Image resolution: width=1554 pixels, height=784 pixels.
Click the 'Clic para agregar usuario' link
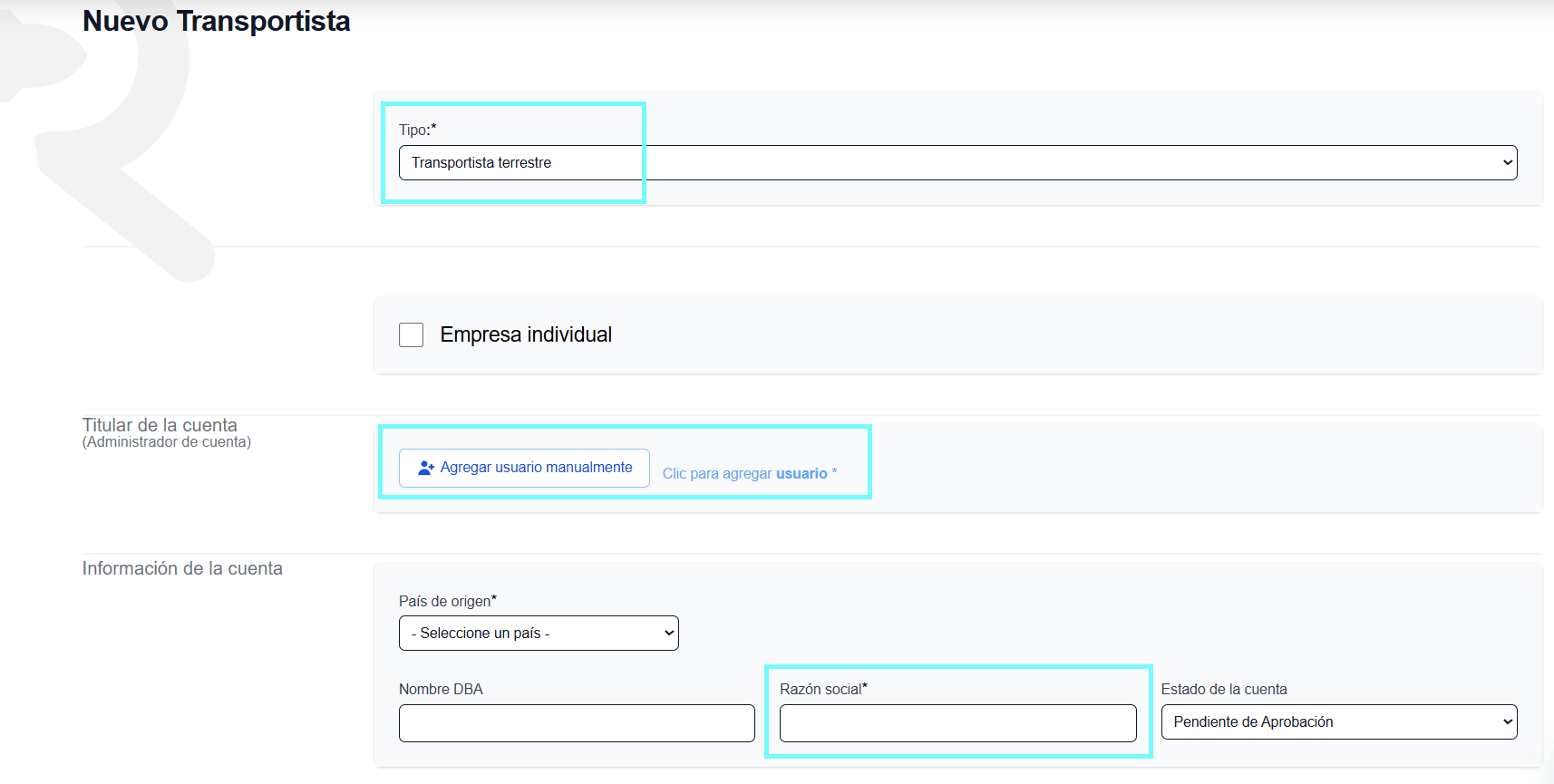point(749,473)
